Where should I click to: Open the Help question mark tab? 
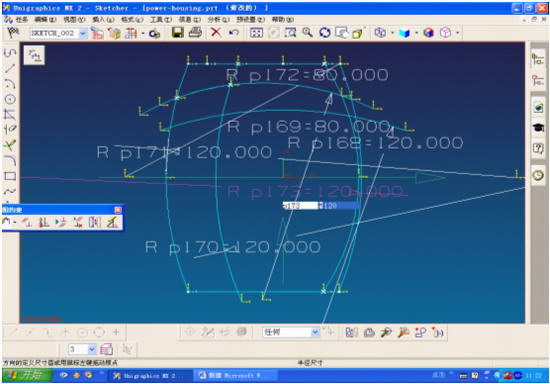(538, 148)
